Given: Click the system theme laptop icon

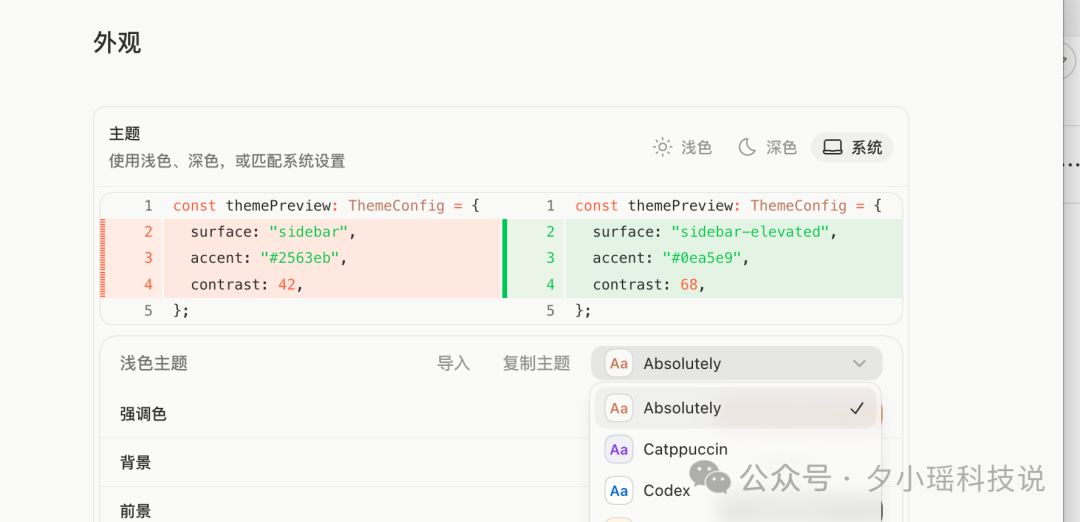Looking at the screenshot, I should pos(833,147).
